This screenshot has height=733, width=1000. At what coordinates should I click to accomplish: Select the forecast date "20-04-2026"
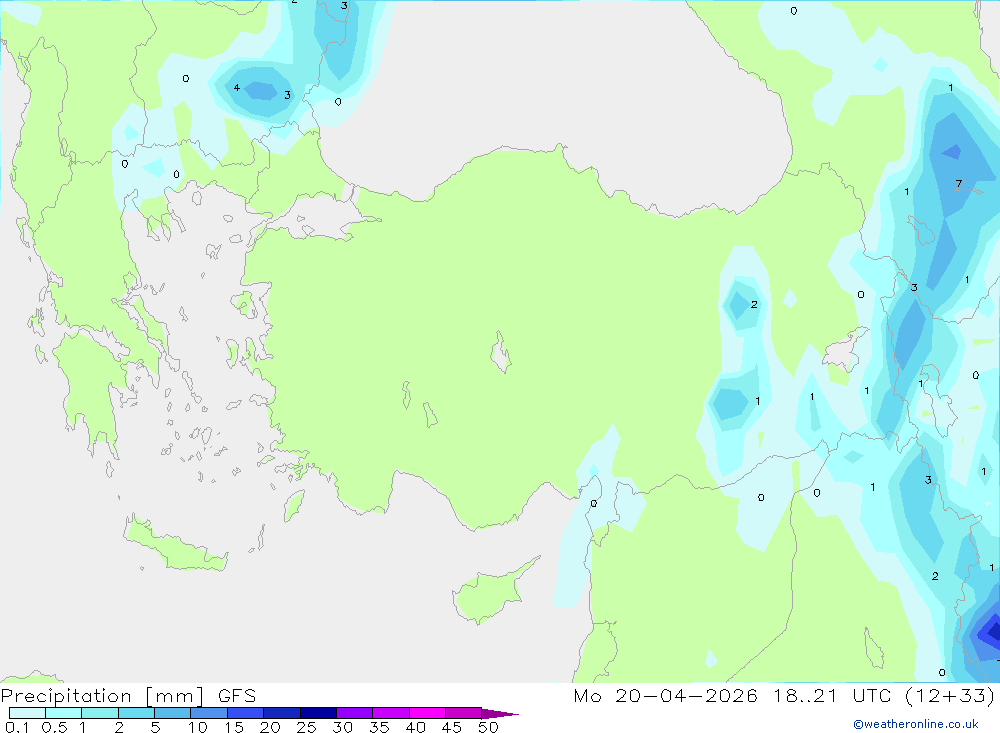[686, 695]
